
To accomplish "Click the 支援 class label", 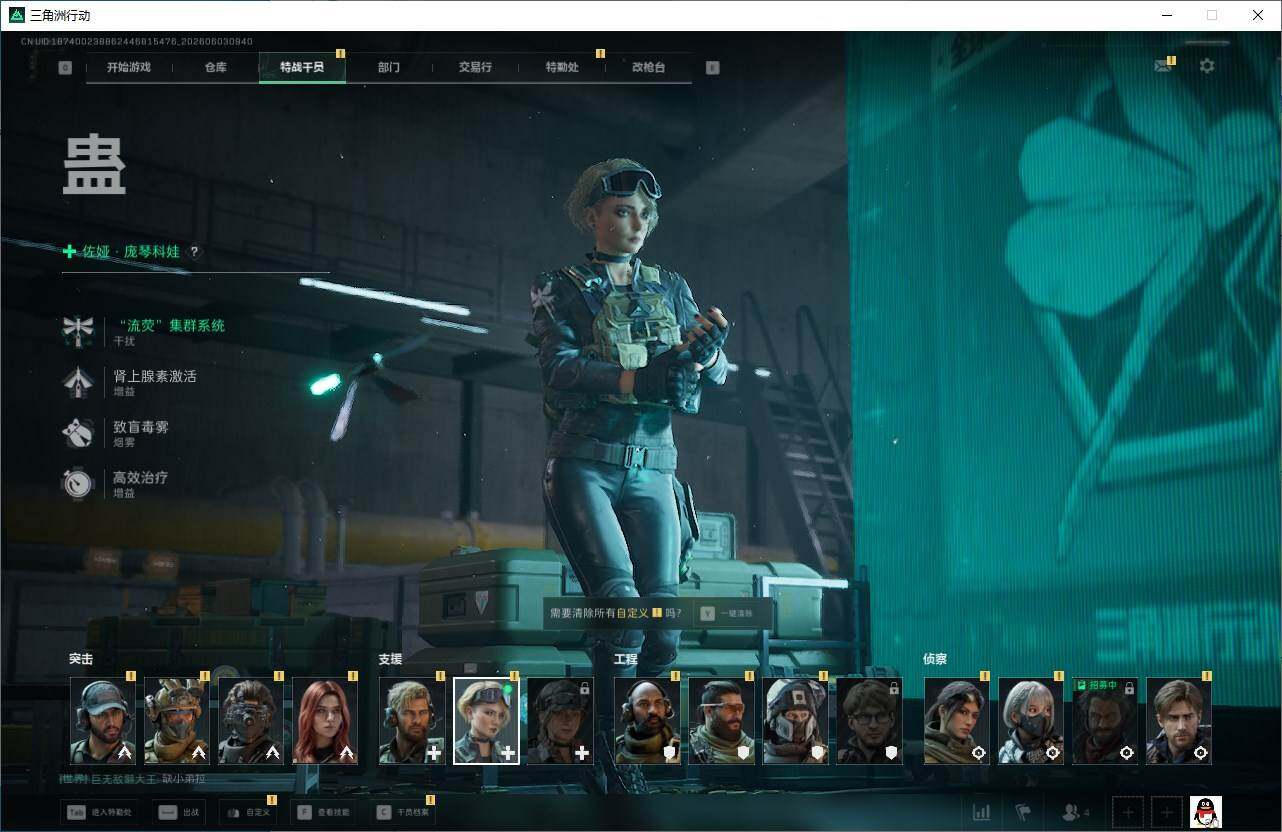I will coord(390,659).
